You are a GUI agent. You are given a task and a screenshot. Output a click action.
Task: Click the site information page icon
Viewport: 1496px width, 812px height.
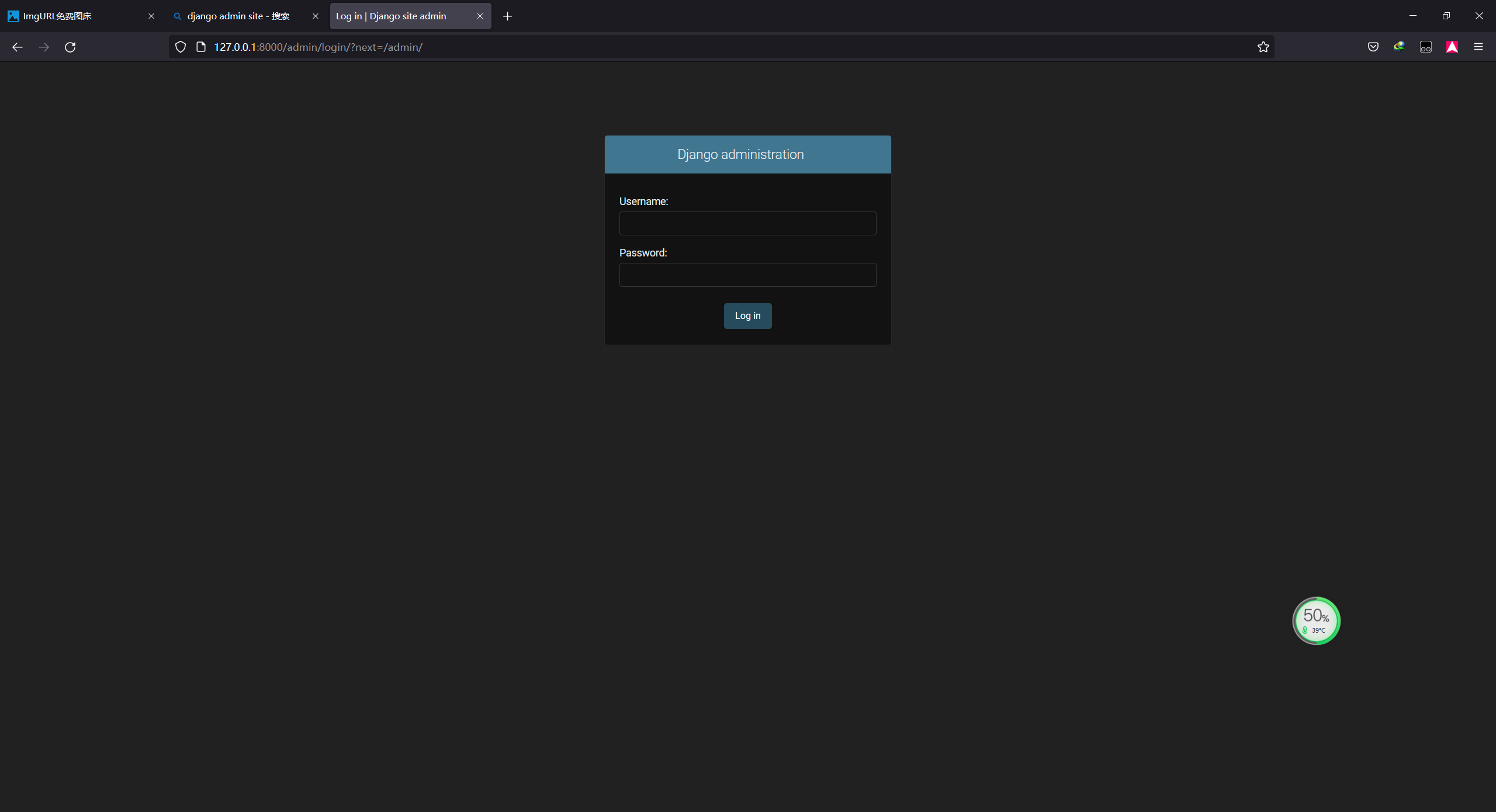201,47
